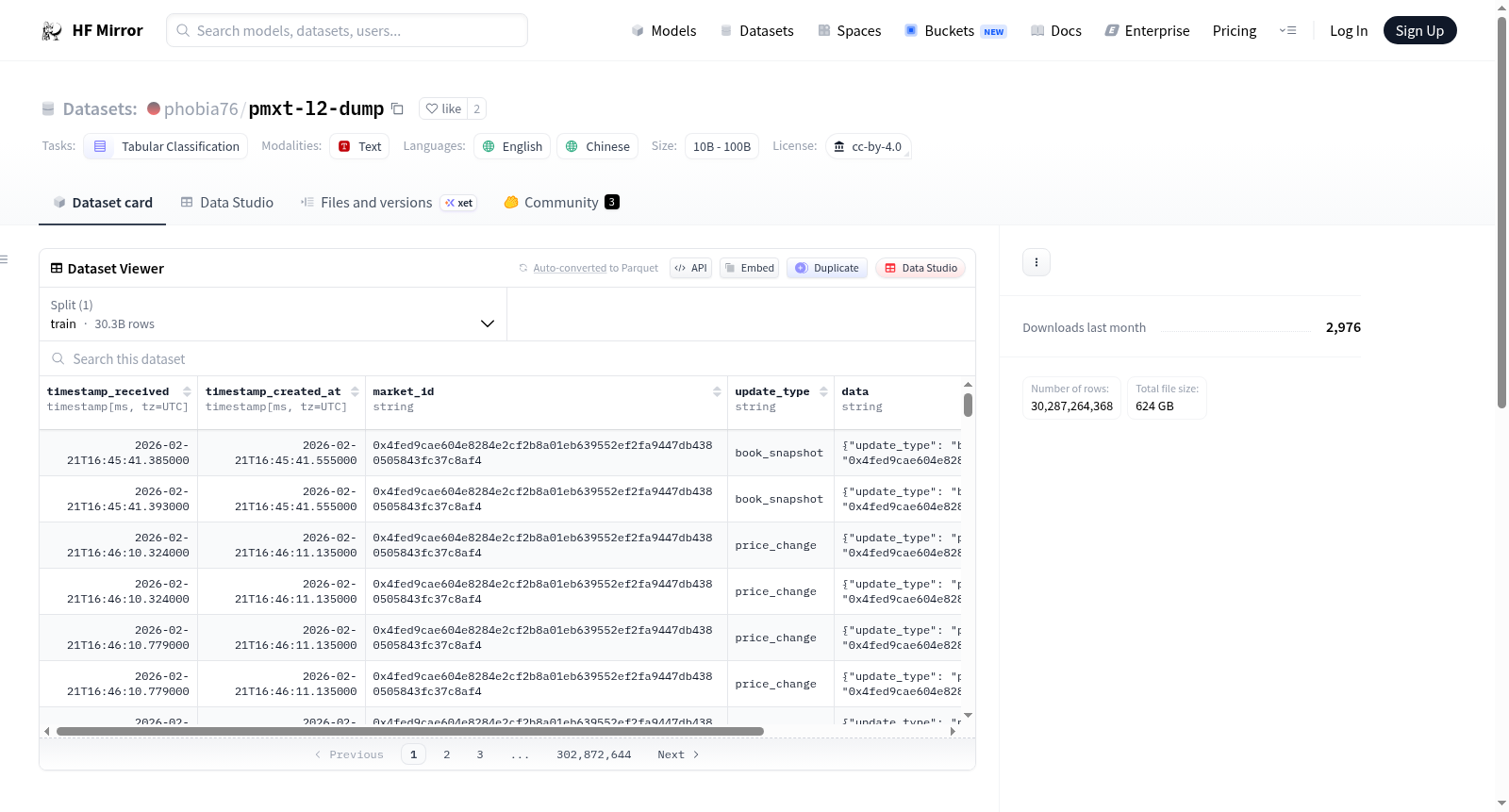Viewport: 1509px width, 812px height.
Task: Open the additional navigation menu icon
Action: tap(1287, 31)
